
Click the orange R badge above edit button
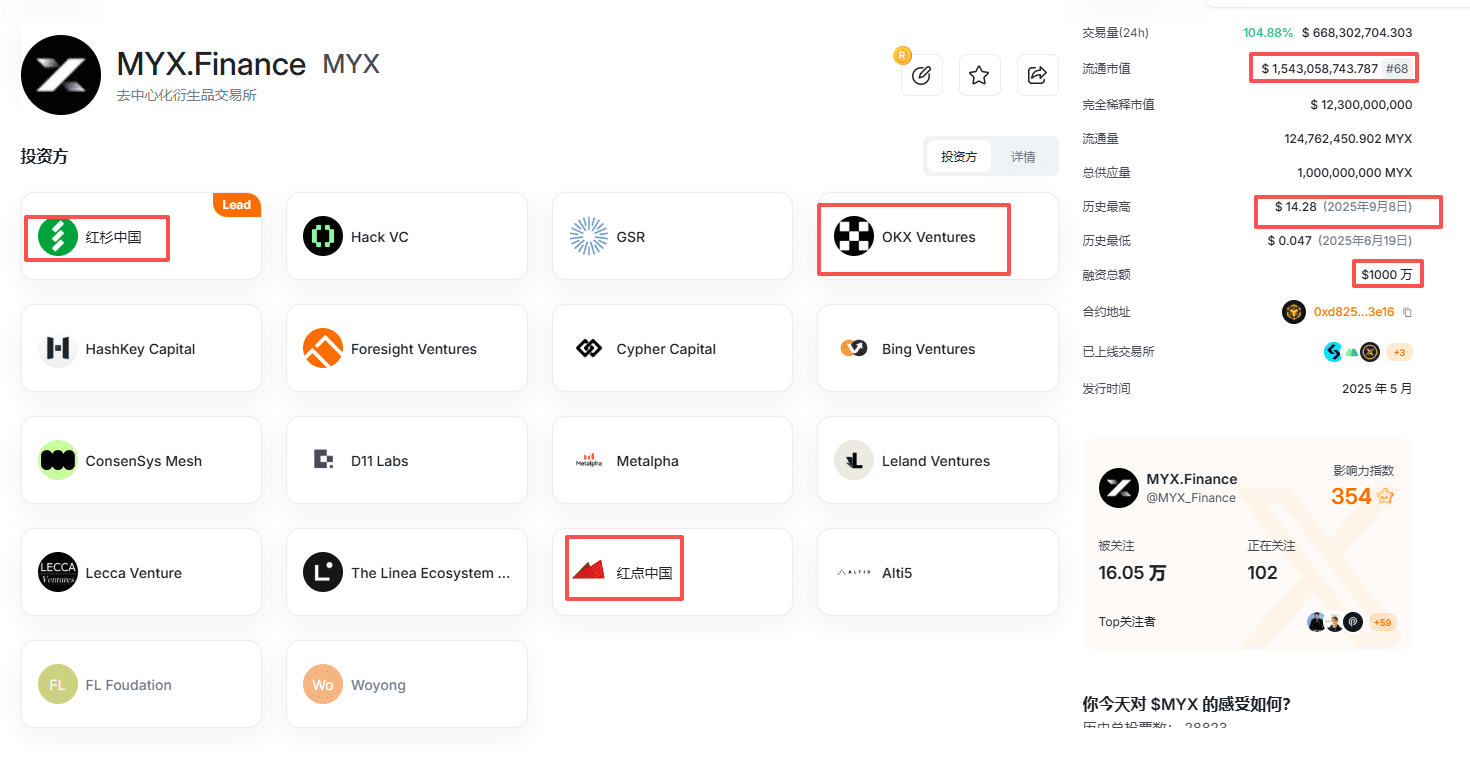[902, 55]
